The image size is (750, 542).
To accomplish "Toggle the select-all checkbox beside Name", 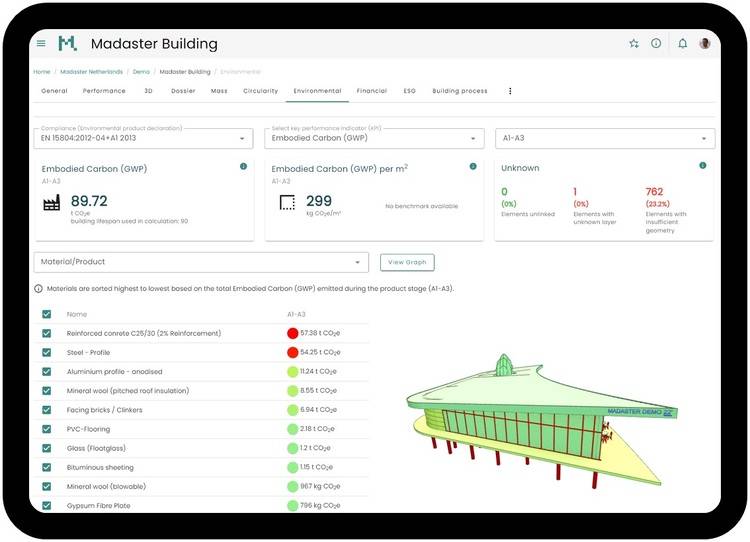I will click(47, 314).
